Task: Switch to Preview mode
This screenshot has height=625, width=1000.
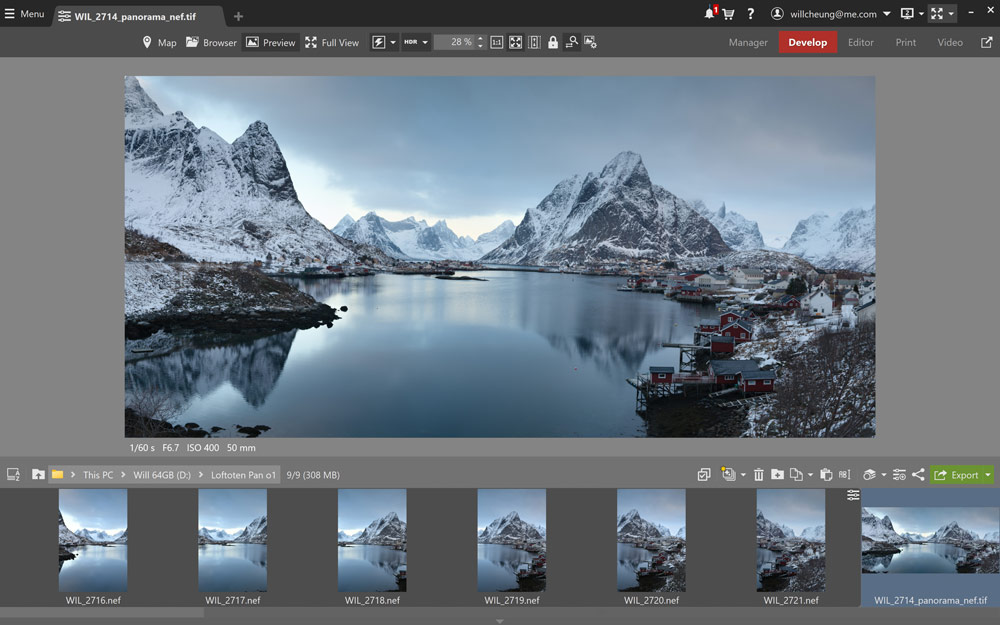Action: click(270, 42)
